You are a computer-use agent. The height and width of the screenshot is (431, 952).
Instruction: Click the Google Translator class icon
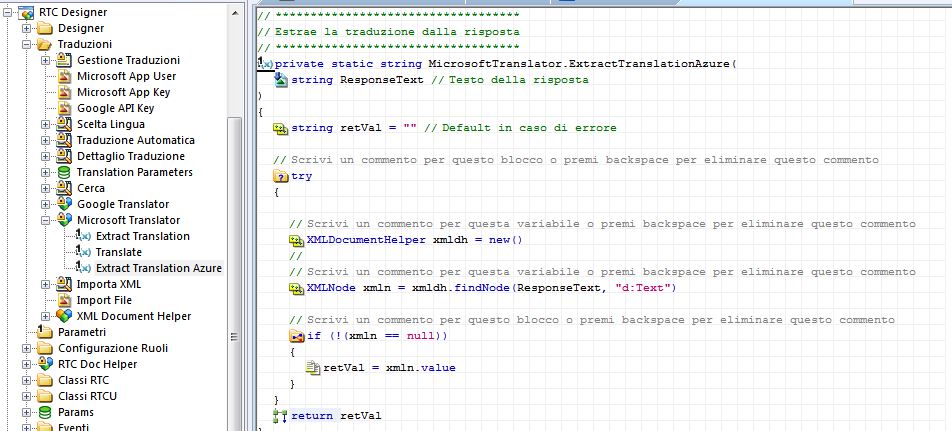64,204
